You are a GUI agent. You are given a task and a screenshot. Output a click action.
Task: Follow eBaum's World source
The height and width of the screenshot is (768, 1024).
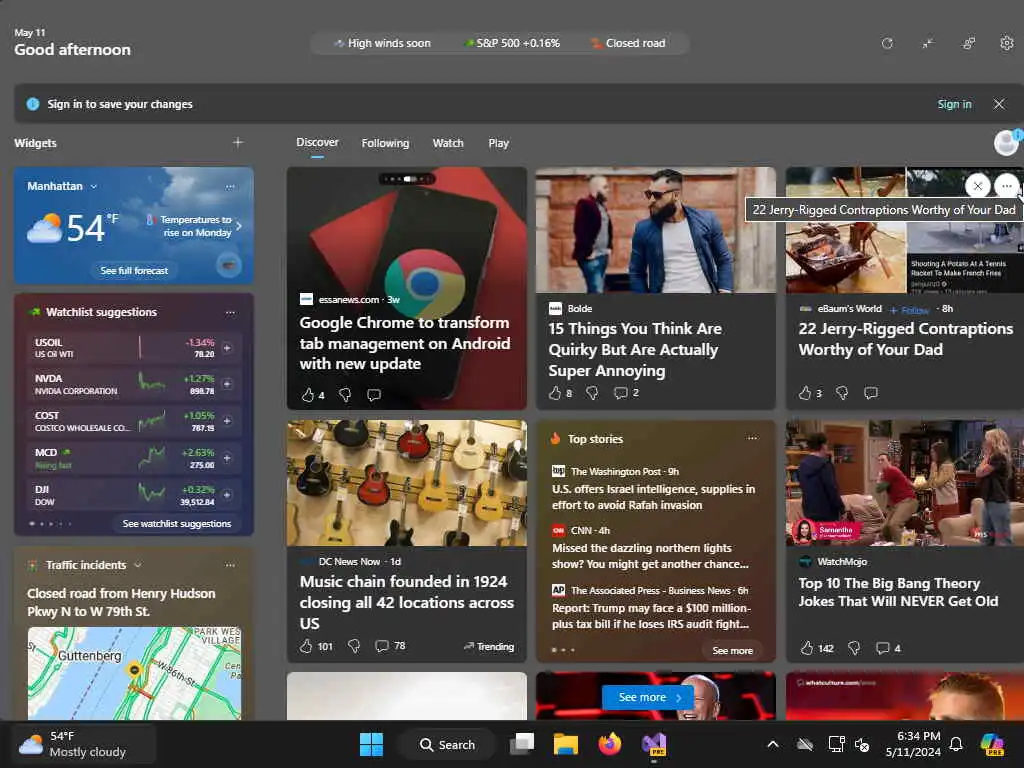tap(910, 310)
